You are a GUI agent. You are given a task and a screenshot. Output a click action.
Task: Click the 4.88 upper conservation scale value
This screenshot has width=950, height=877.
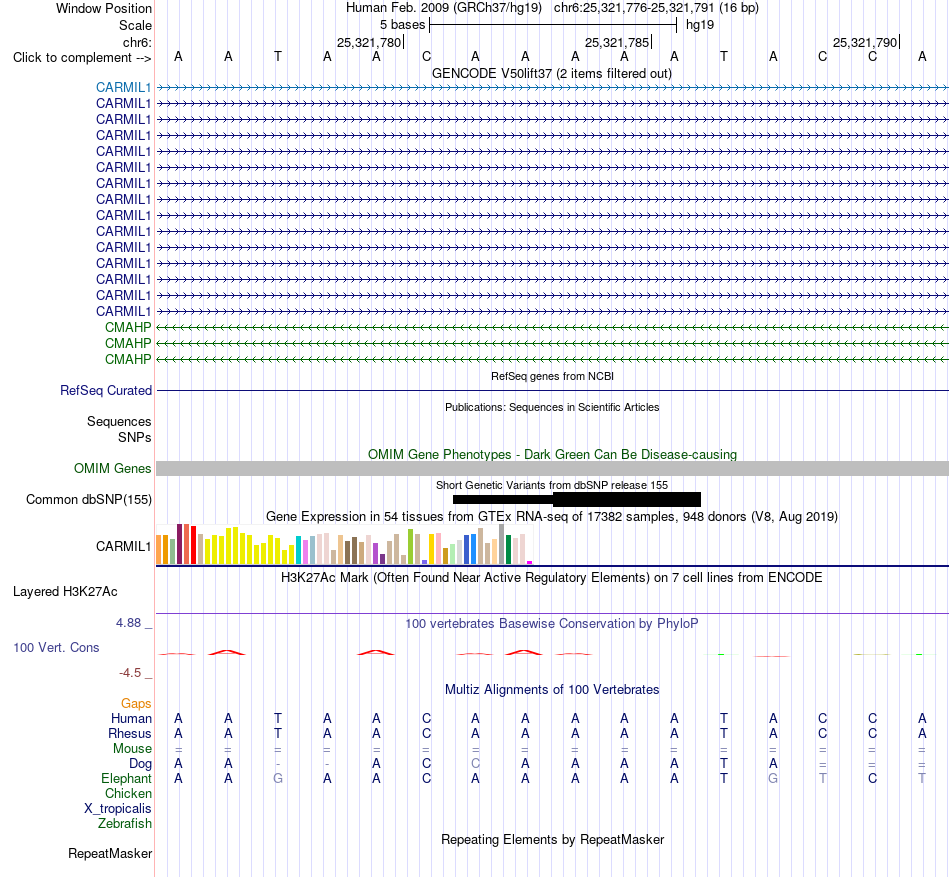point(128,623)
